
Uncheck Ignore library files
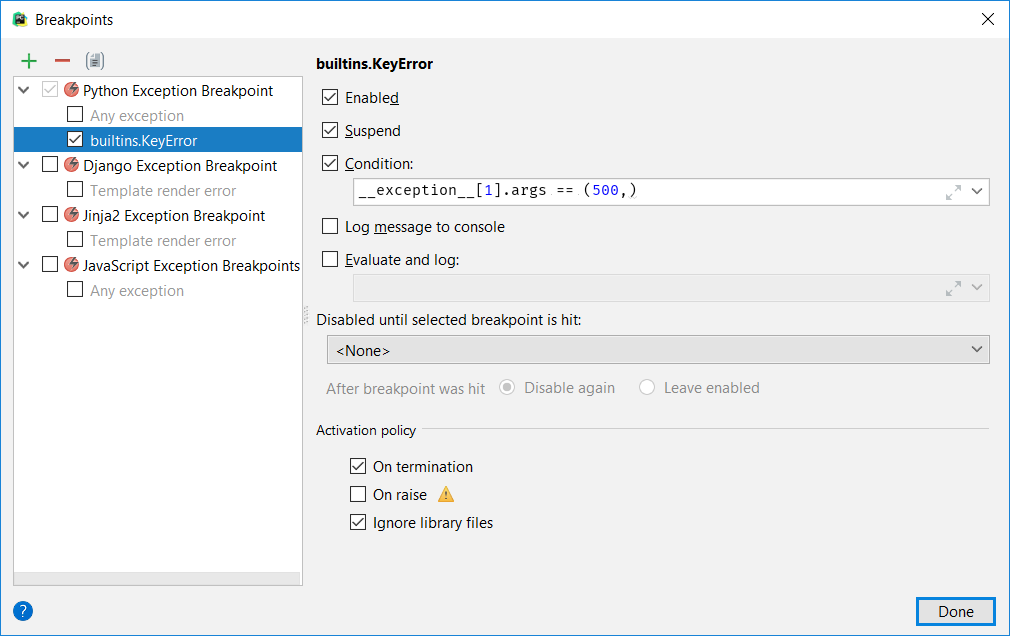(357, 522)
